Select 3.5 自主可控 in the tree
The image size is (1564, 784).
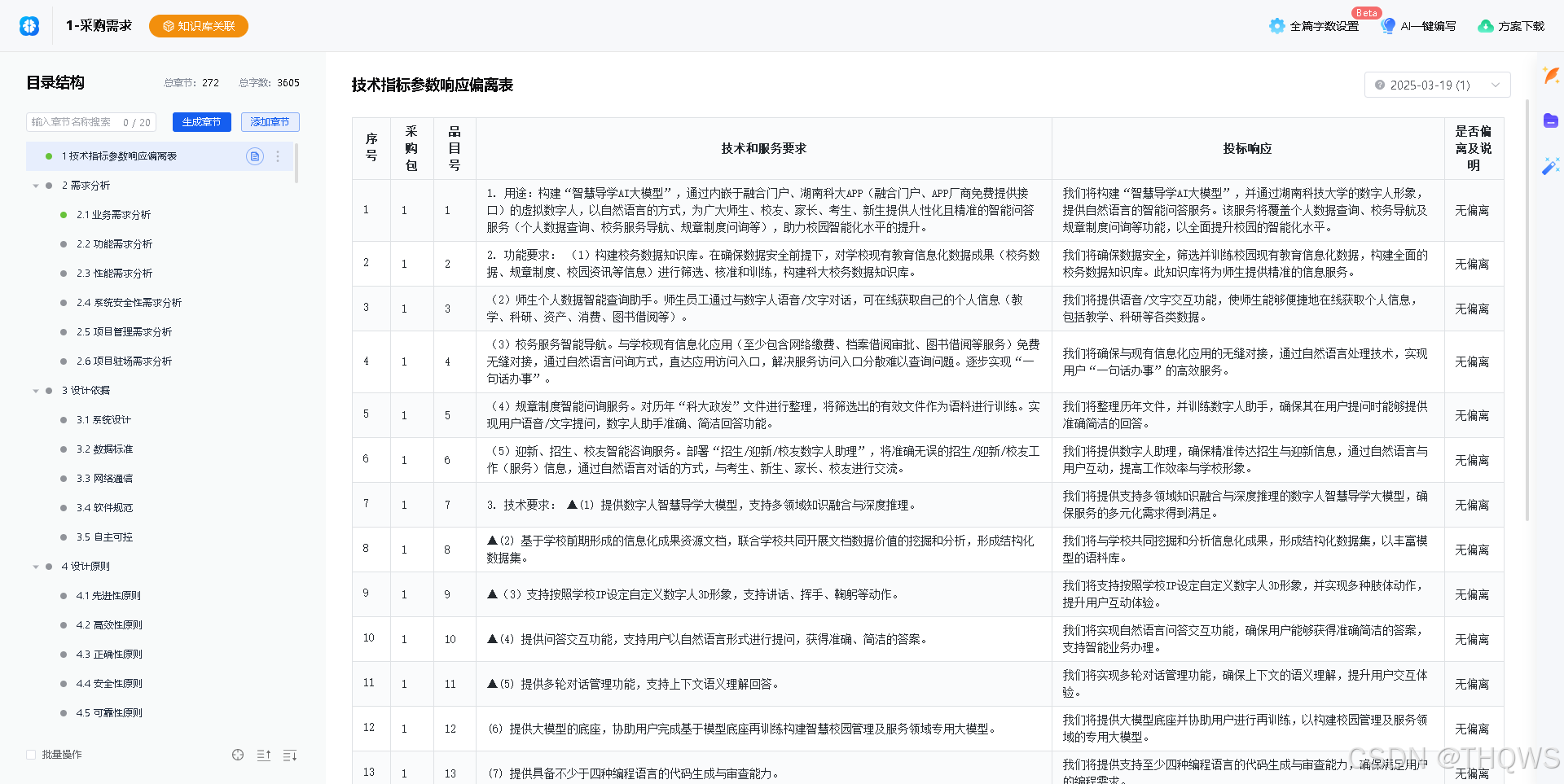coord(104,537)
